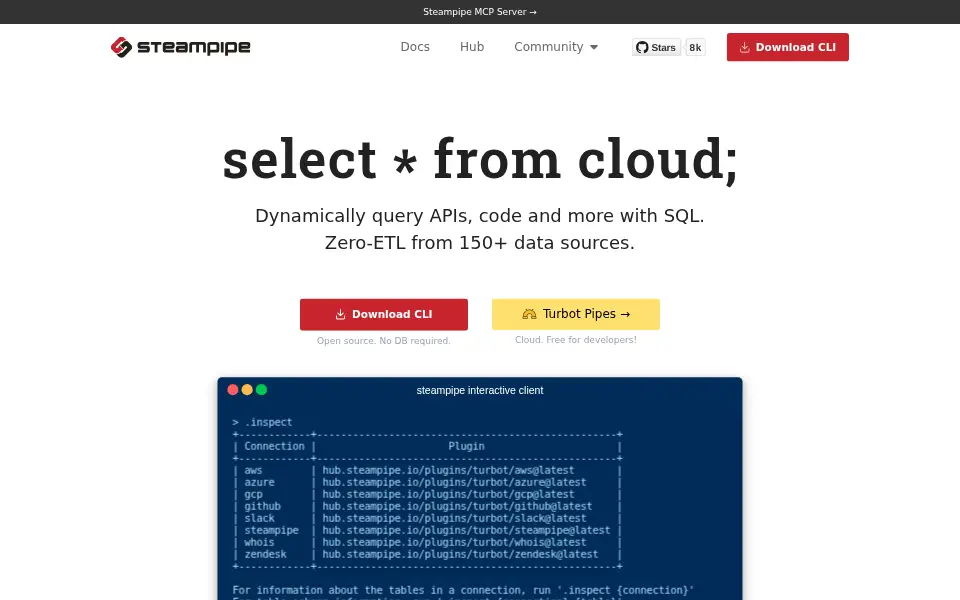The height and width of the screenshot is (600, 960).
Task: Open the GitHub Stars button
Action: pyautogui.click(x=656, y=47)
